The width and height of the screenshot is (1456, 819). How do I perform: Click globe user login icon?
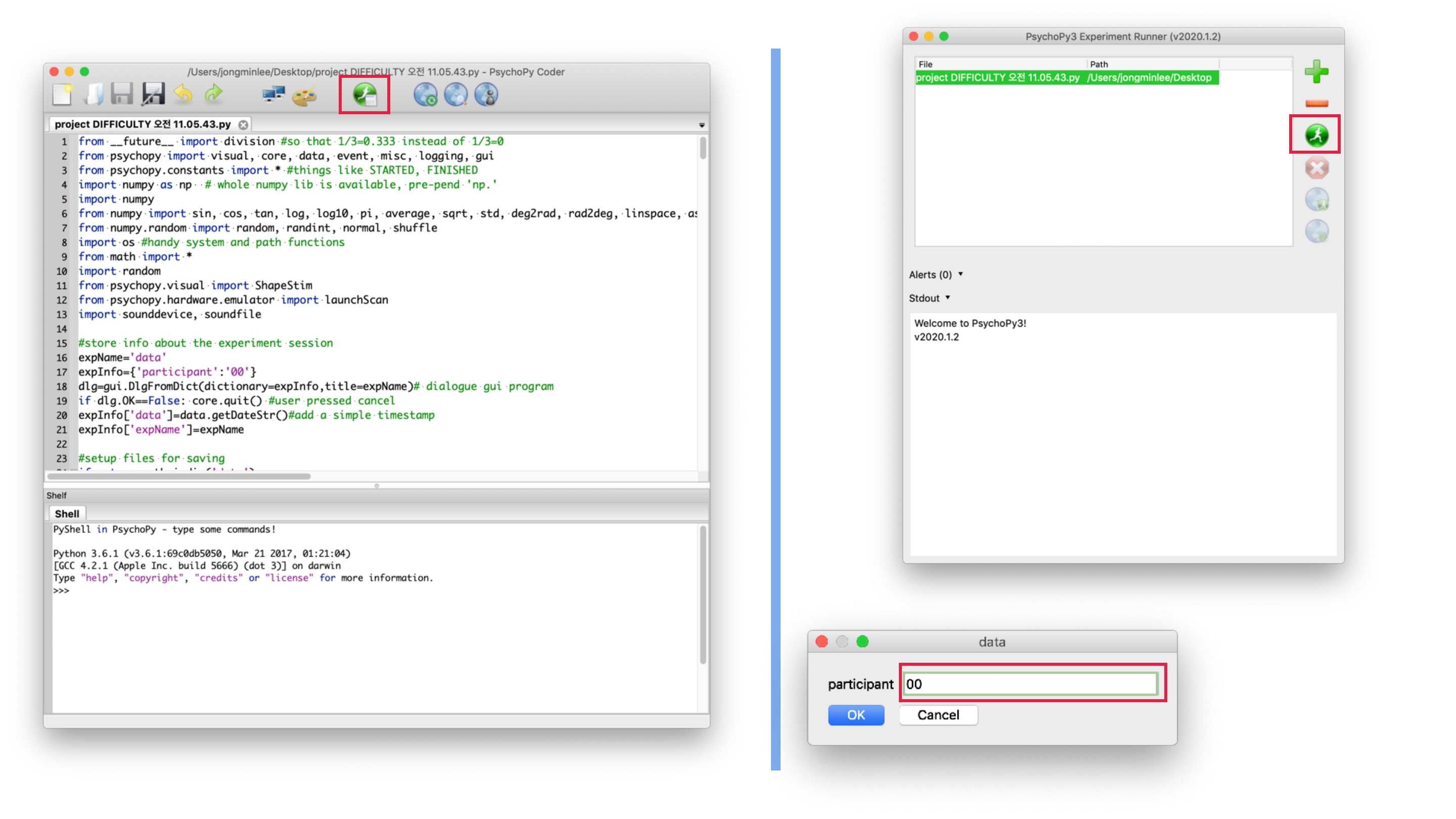[x=486, y=95]
